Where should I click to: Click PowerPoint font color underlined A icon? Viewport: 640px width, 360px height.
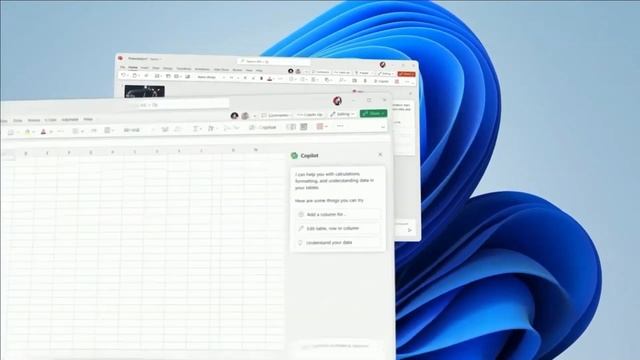pos(269,78)
